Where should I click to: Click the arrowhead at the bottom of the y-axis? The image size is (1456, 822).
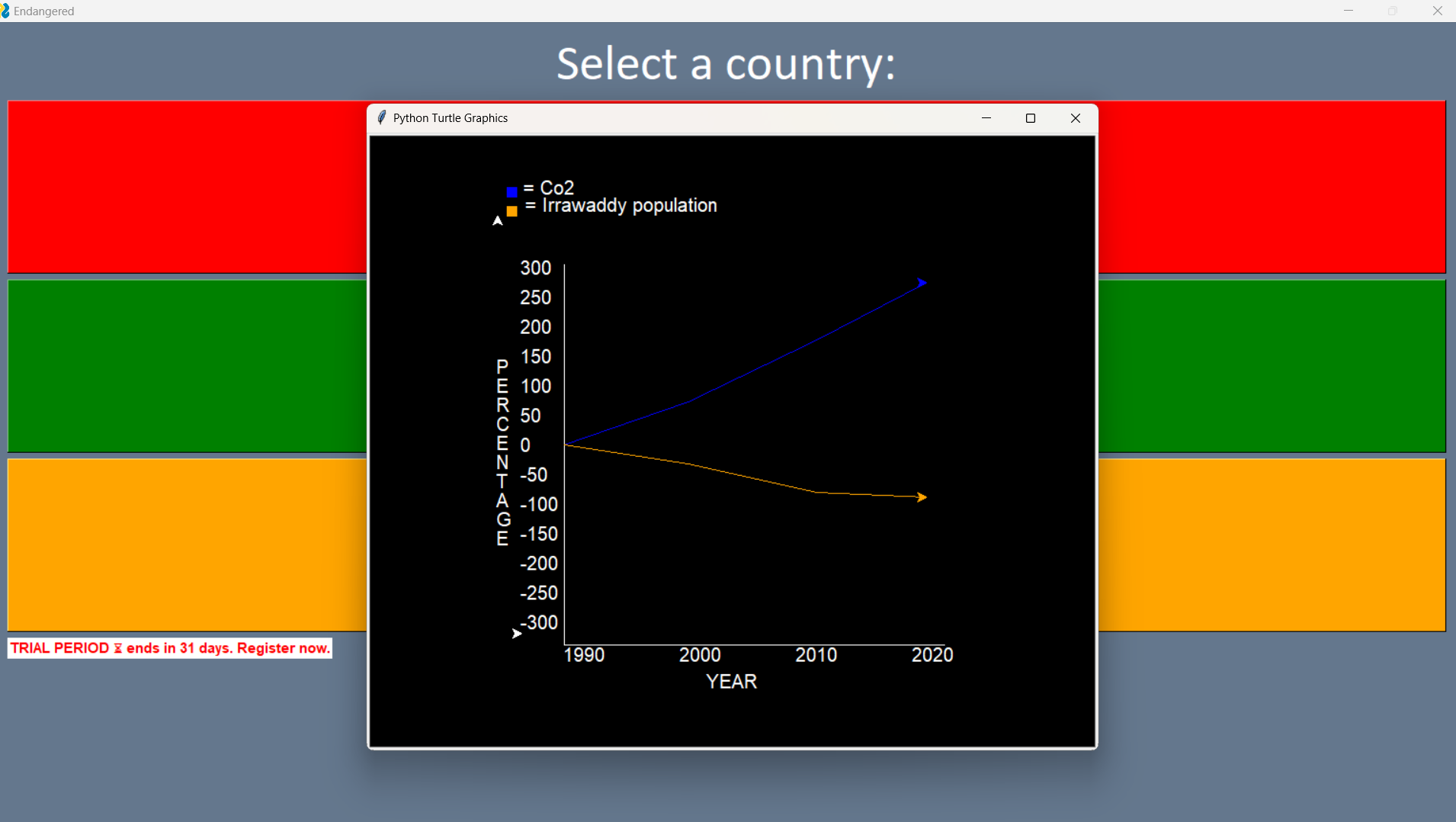tap(517, 634)
